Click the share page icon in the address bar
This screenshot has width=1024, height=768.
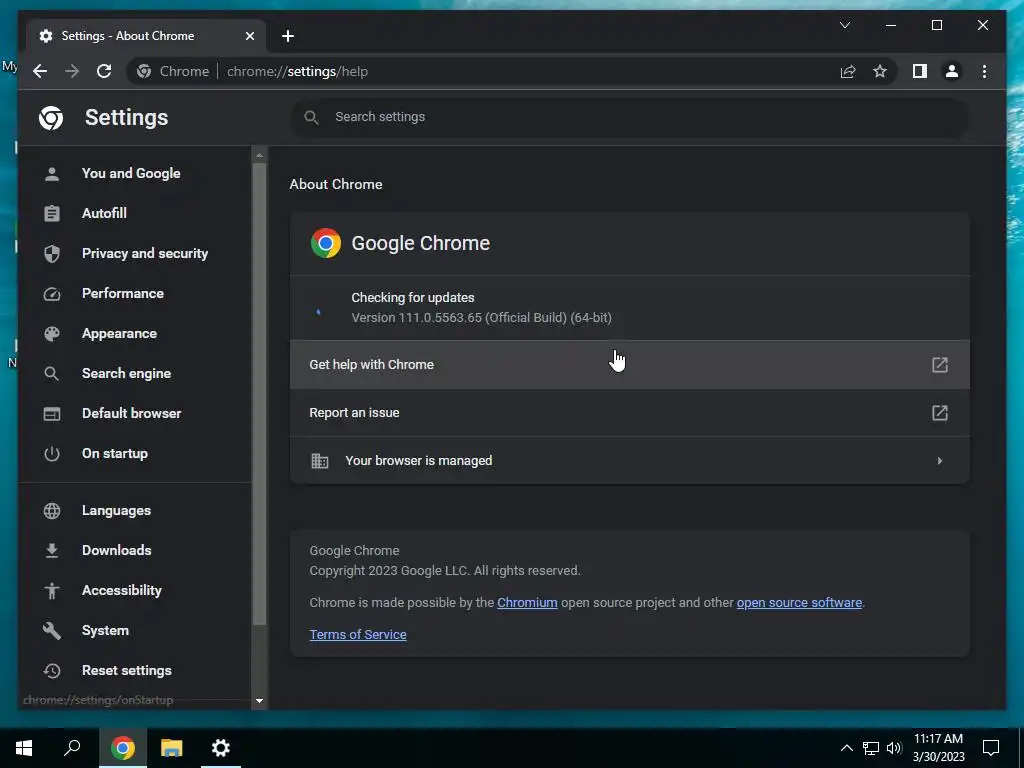pyautogui.click(x=848, y=71)
